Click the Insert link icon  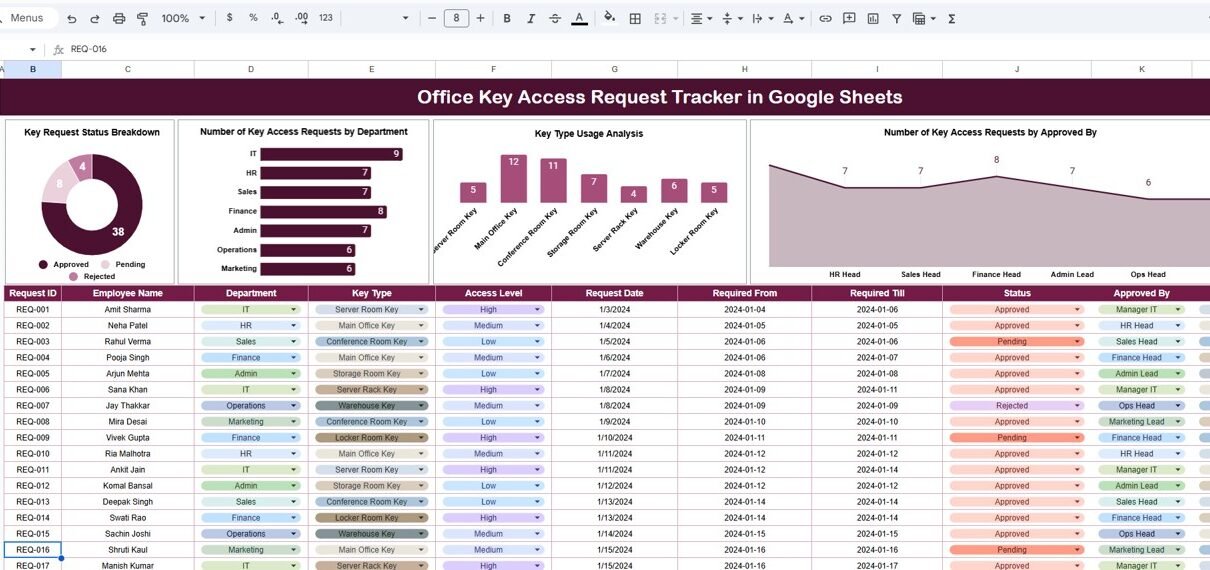point(825,18)
